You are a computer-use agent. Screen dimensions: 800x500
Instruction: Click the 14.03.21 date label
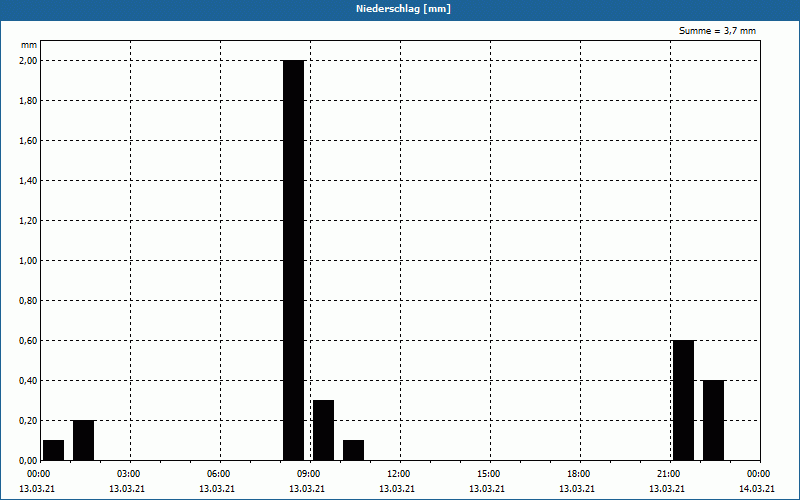(x=757, y=489)
